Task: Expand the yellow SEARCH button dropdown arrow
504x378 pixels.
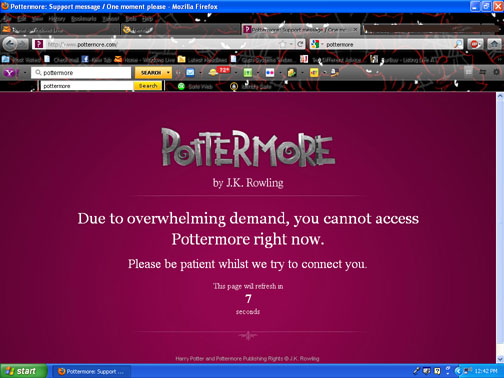Action: coord(168,72)
